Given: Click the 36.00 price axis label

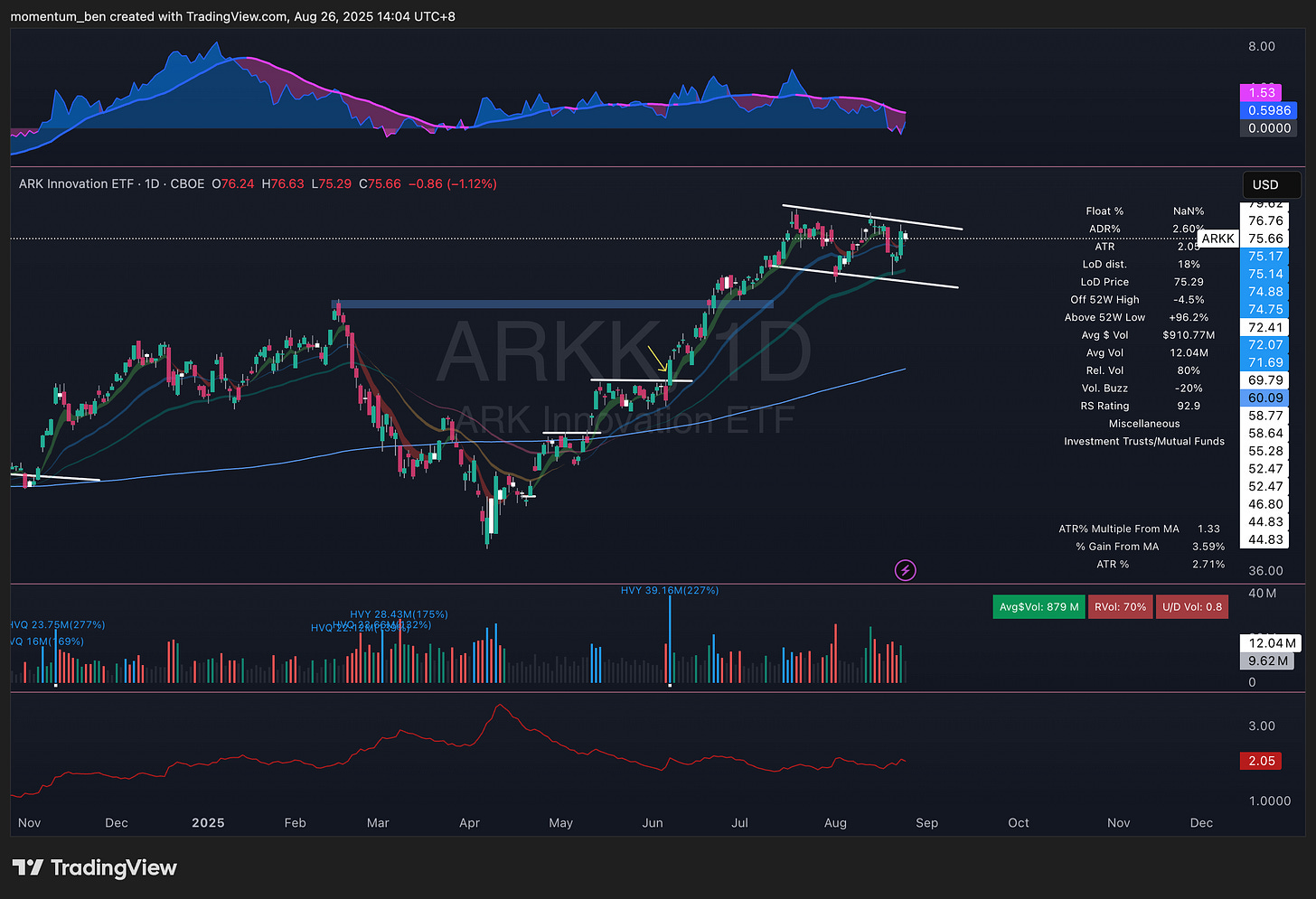Looking at the screenshot, I should 1265,571.
